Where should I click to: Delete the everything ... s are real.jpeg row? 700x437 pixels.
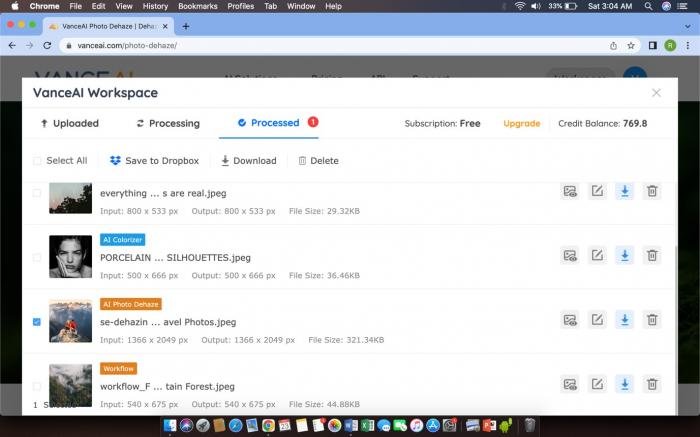(x=652, y=191)
